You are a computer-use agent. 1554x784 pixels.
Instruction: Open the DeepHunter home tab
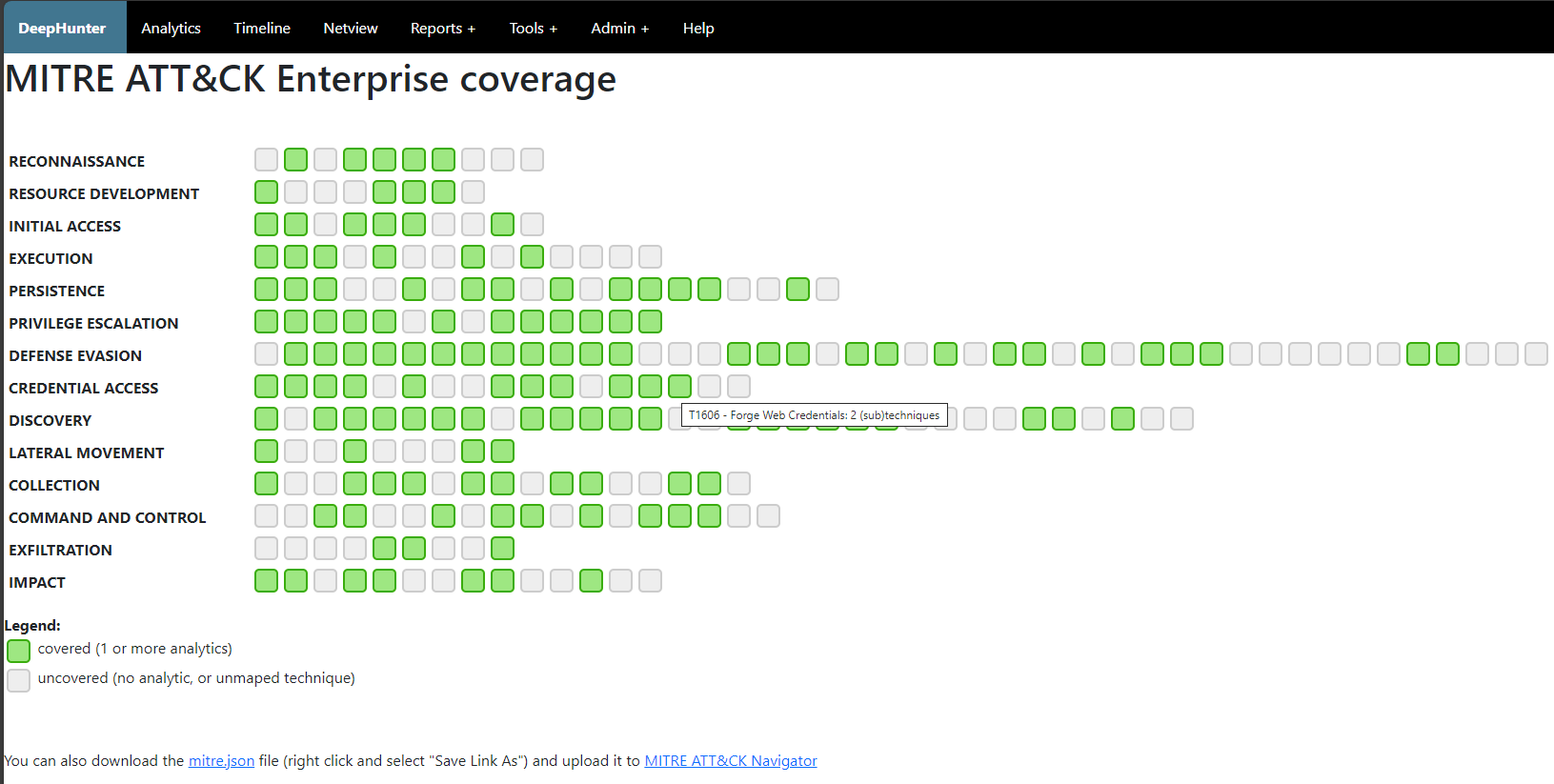63,28
